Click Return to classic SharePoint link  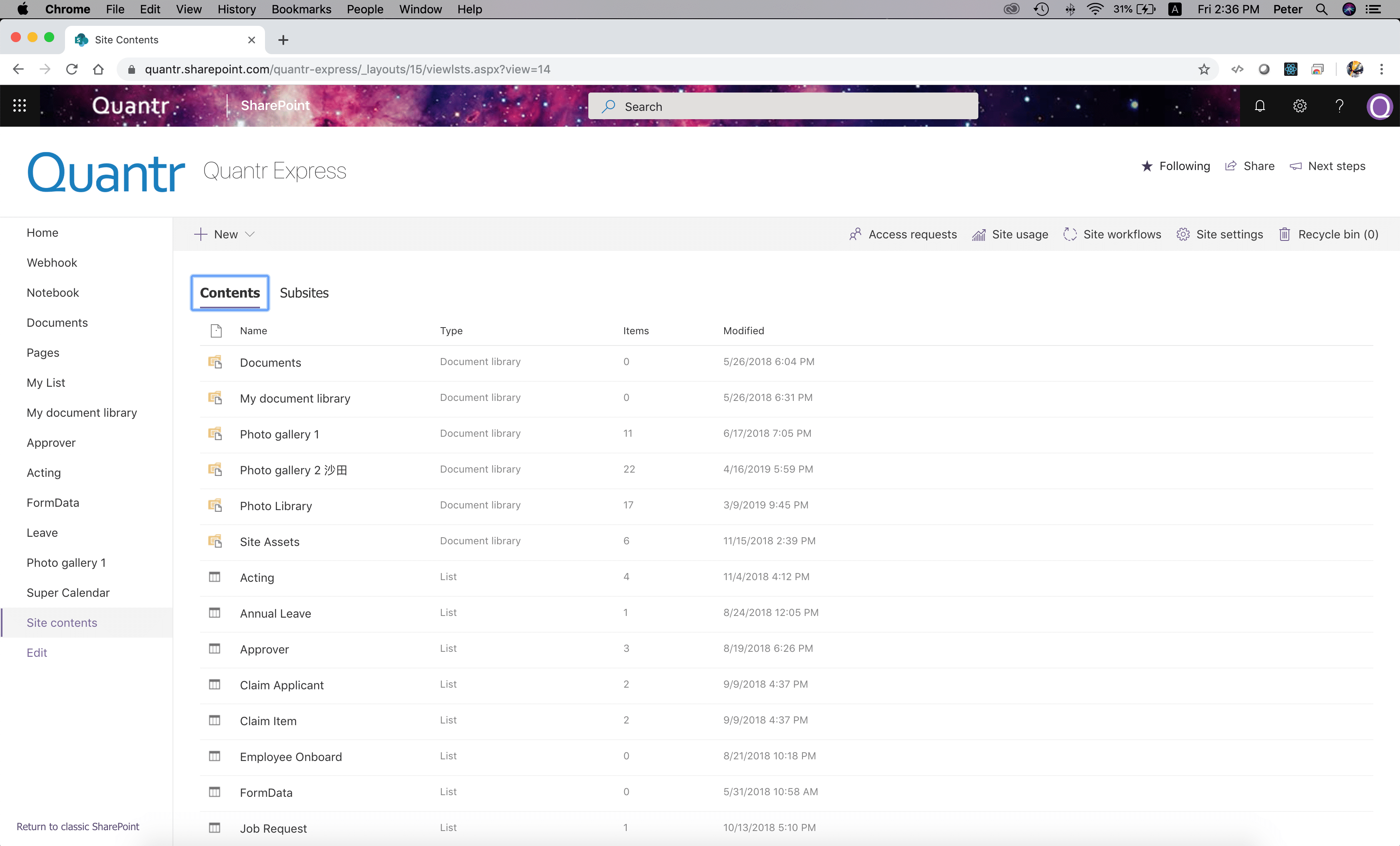(x=78, y=826)
